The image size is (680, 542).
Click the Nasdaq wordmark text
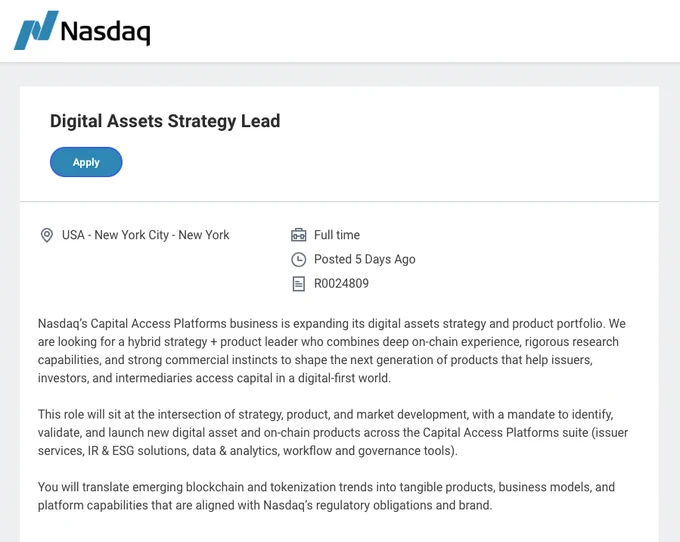(x=105, y=32)
